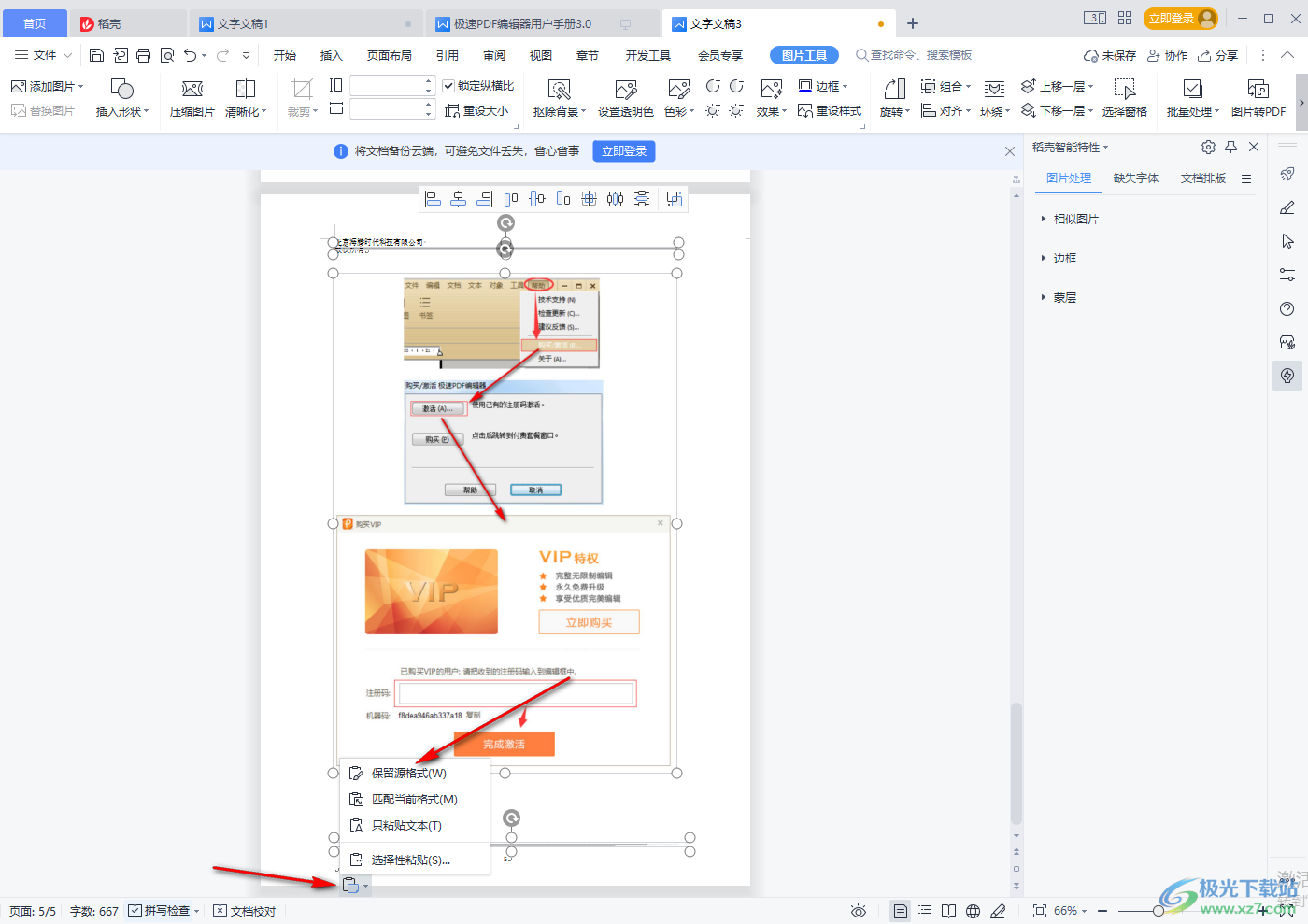Click the decrease brightness sun icon

tap(736, 110)
